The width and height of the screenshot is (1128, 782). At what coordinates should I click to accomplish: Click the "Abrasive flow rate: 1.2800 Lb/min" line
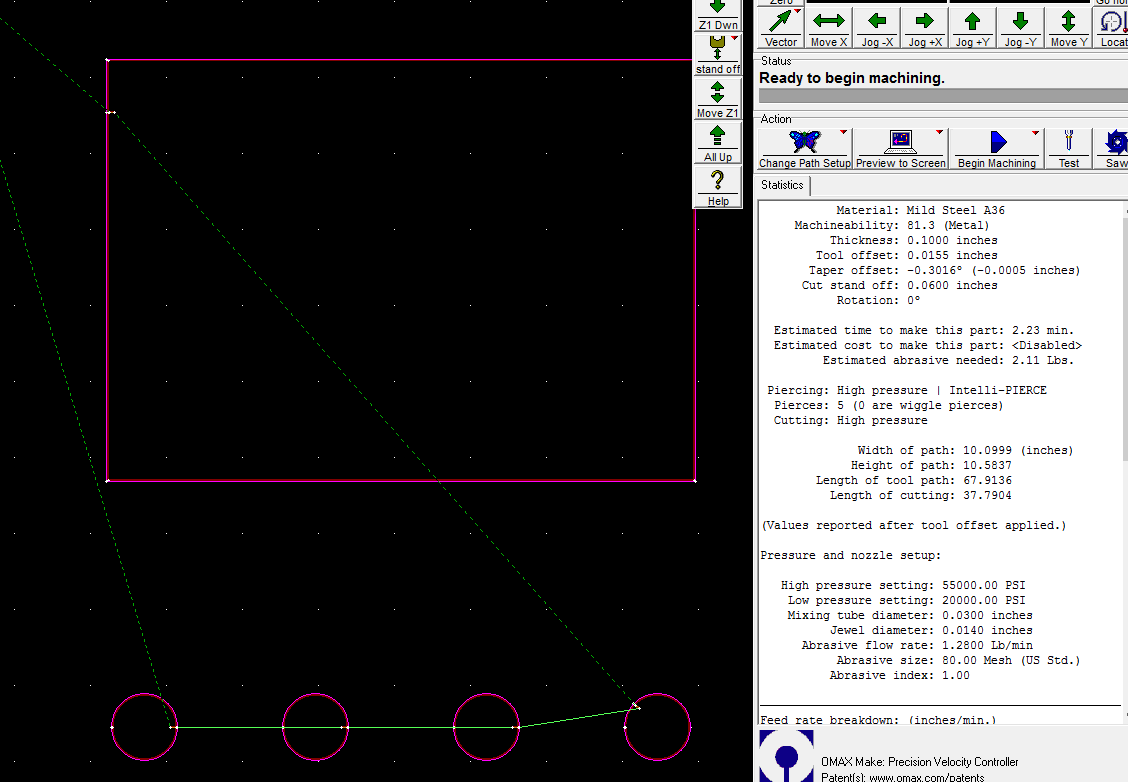point(917,645)
